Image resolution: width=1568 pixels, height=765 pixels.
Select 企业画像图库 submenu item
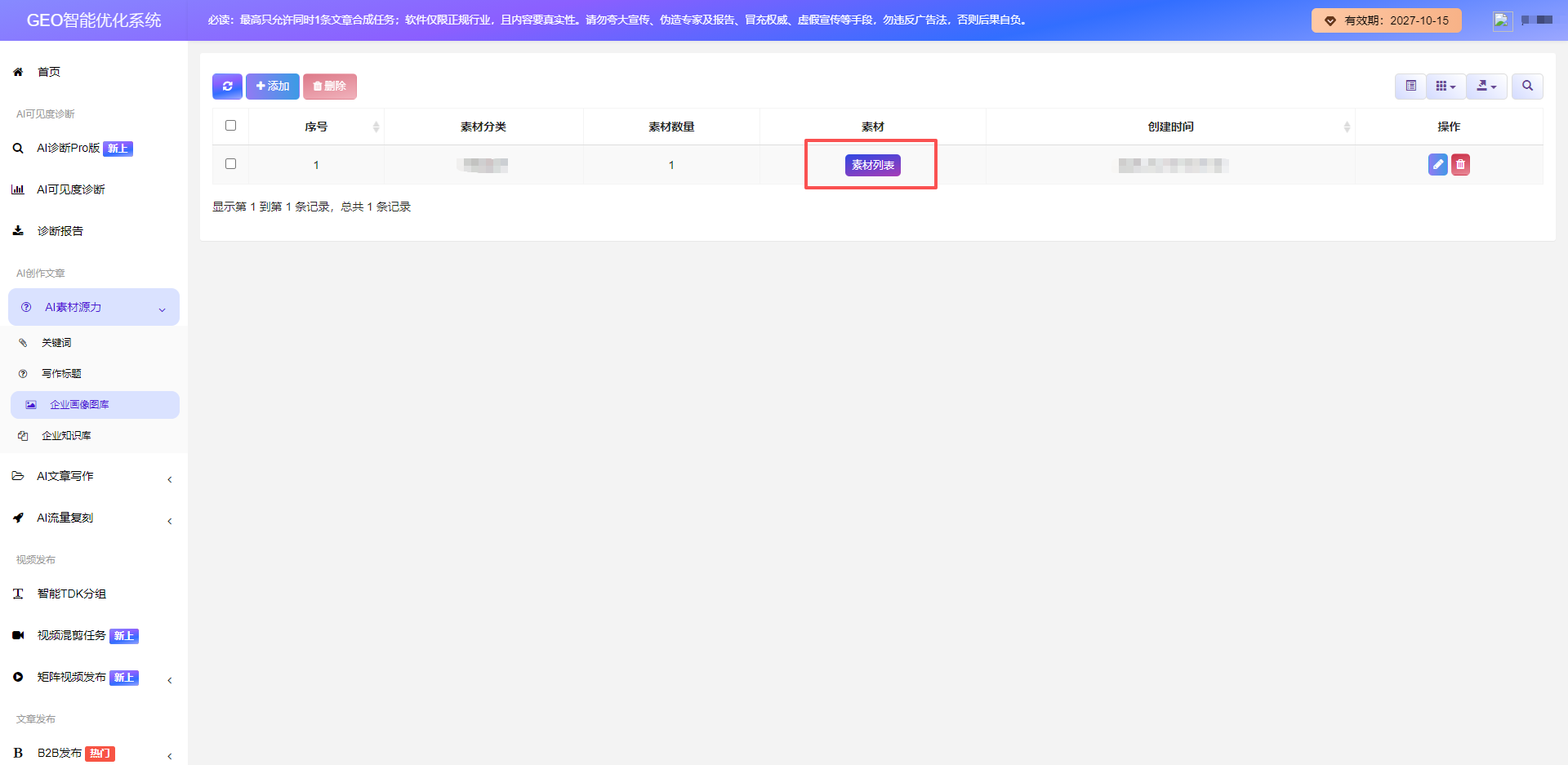pyautogui.click(x=95, y=405)
